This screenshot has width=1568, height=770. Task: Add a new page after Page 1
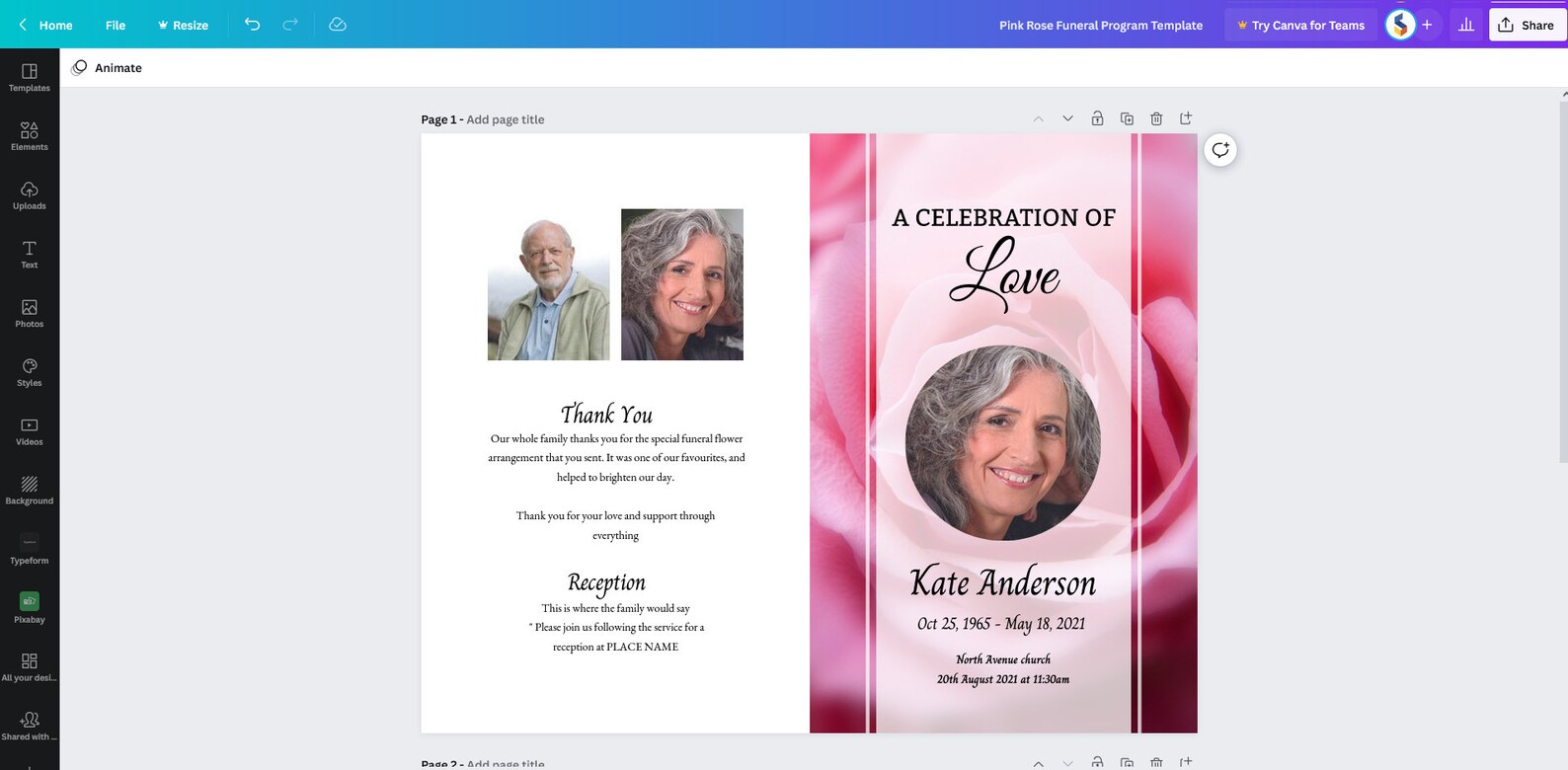(1186, 118)
